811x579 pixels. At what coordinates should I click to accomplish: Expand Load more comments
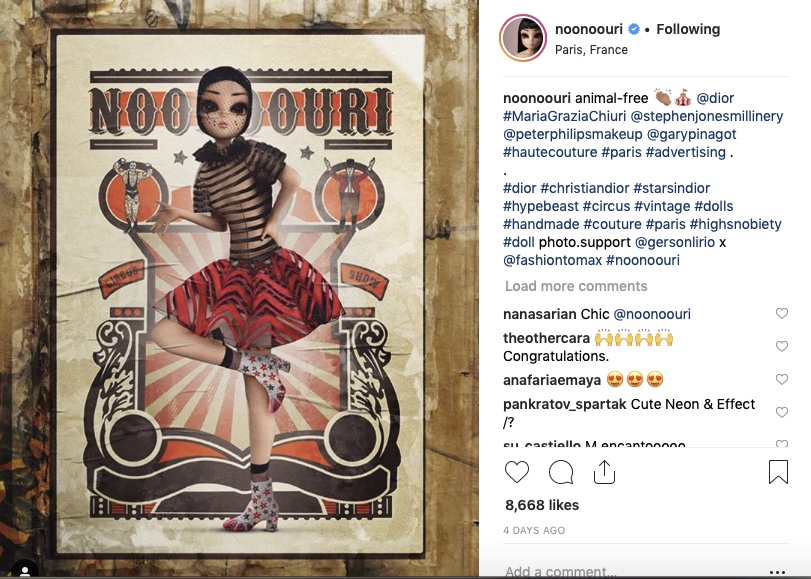(576, 286)
